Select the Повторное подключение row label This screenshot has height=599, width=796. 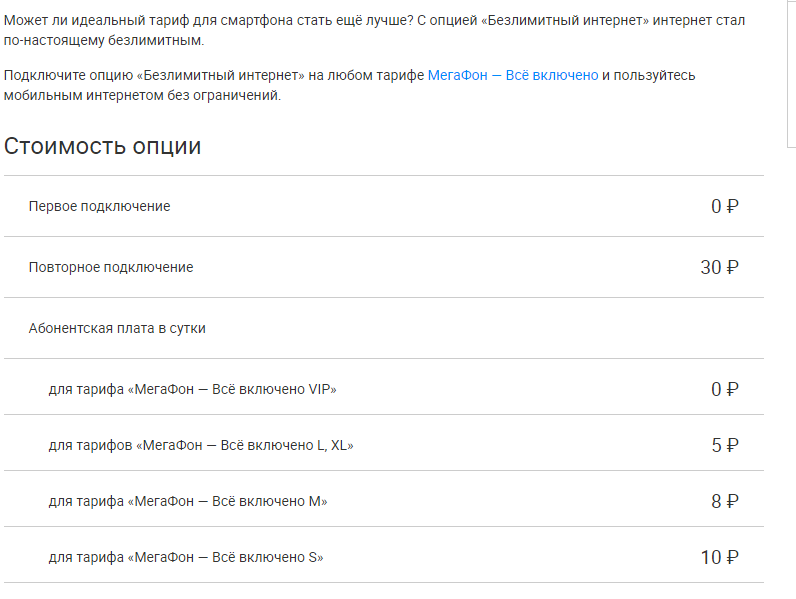[x=111, y=267]
